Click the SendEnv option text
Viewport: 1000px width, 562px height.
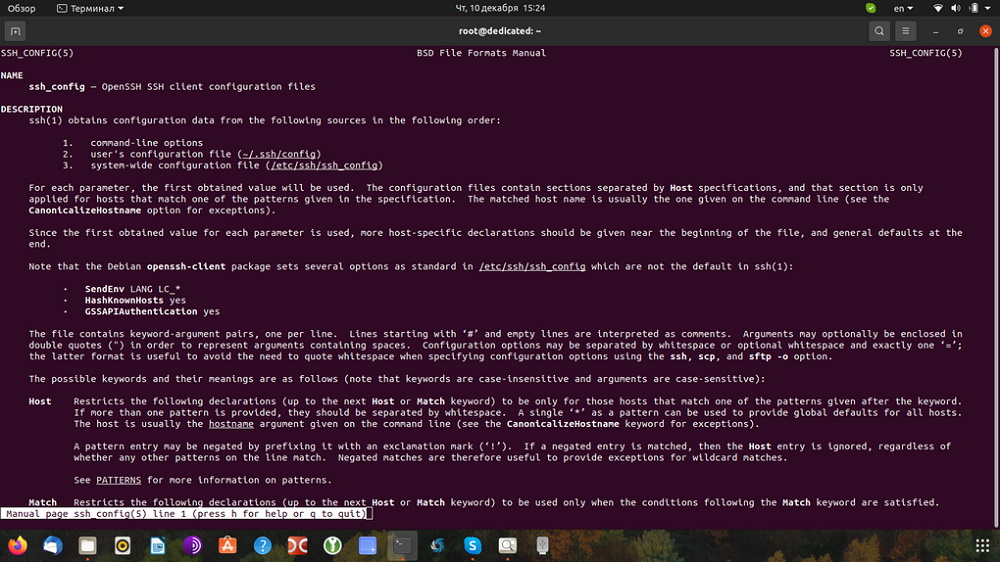click(x=105, y=289)
